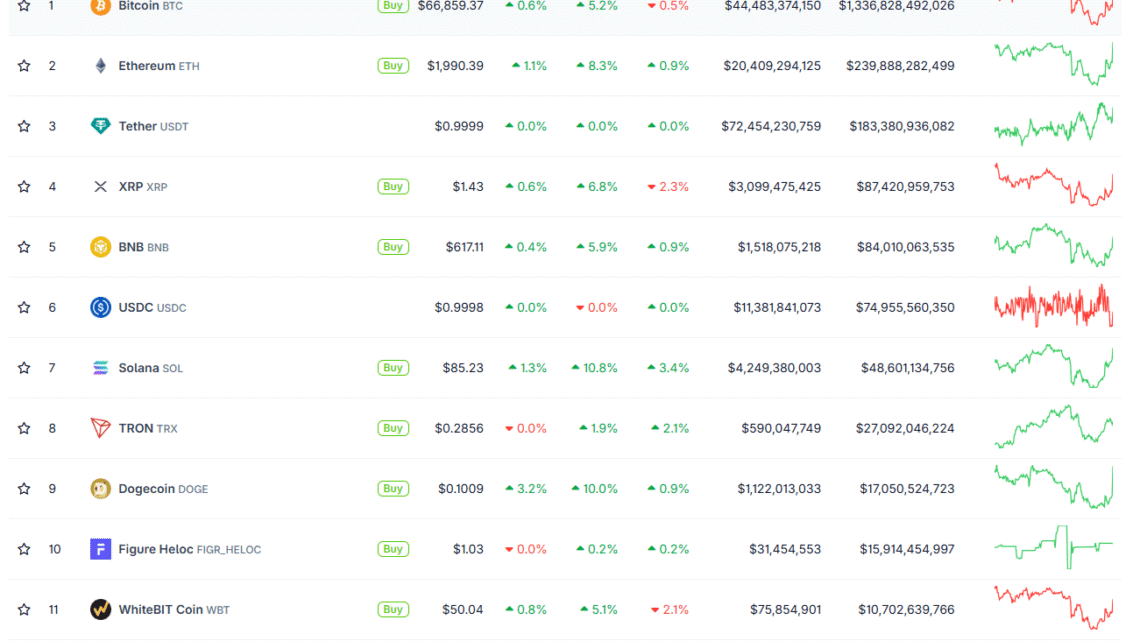Click the Bitcoin coin logo
This screenshot has height=641, width=1140.
(x=100, y=7)
